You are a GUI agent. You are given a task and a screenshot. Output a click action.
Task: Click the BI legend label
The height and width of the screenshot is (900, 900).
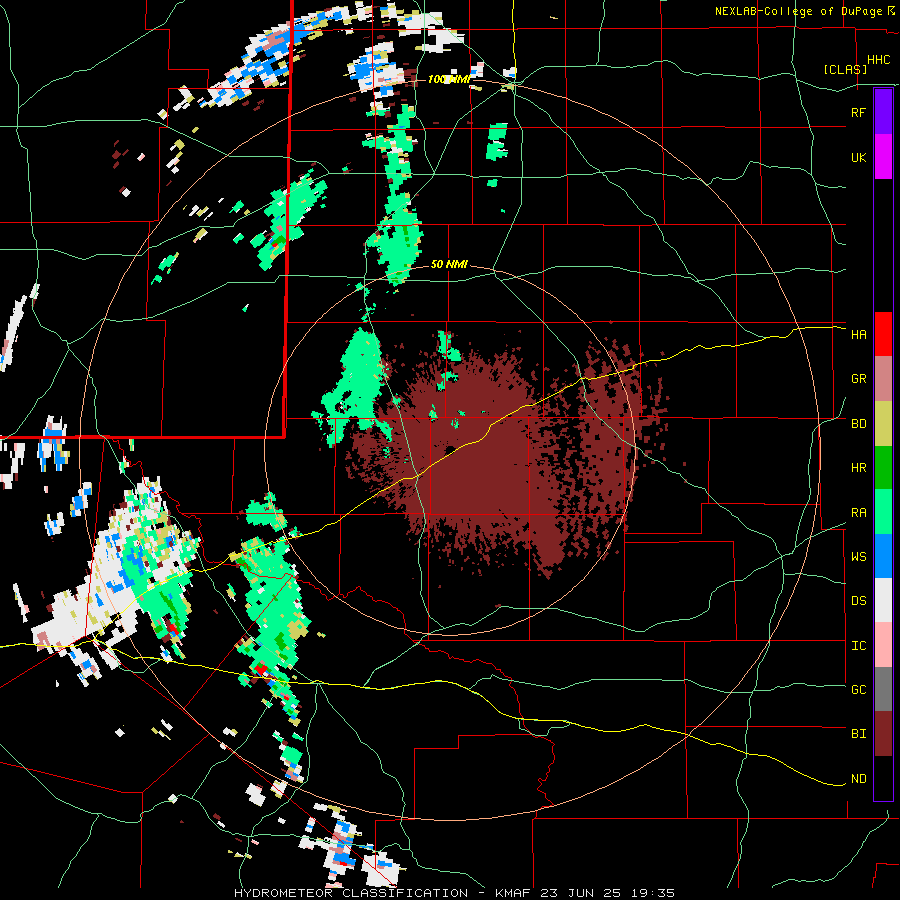(x=858, y=734)
